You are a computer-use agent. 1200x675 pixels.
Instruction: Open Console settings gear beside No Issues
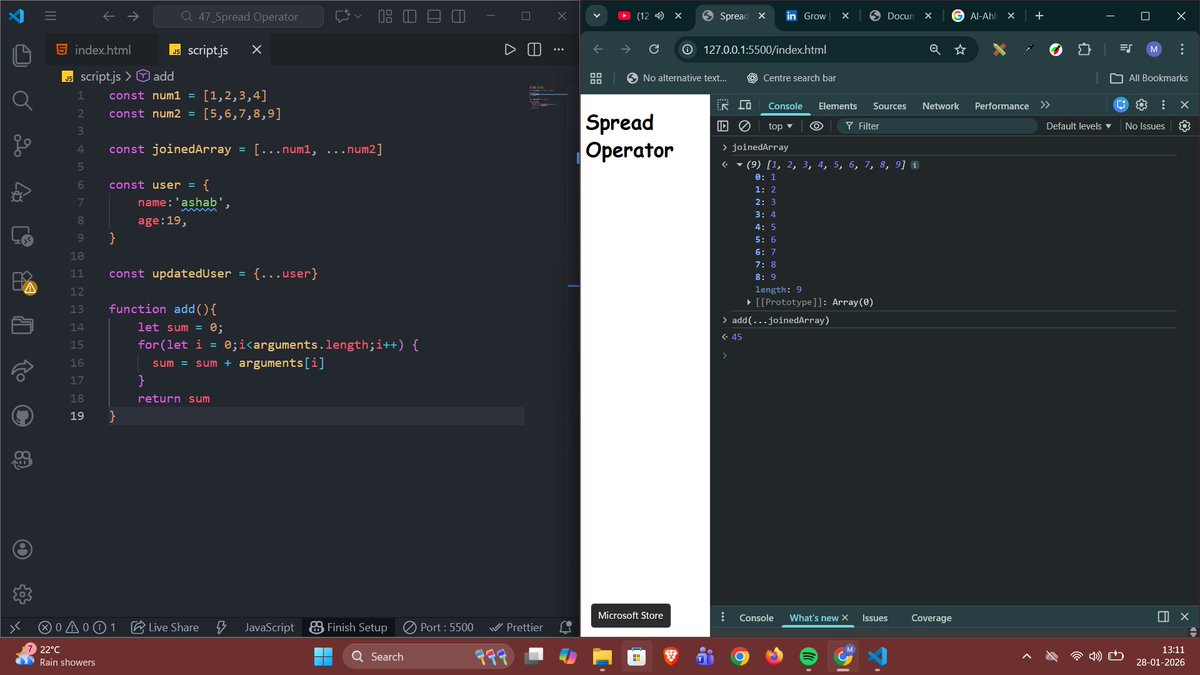tap(1185, 126)
